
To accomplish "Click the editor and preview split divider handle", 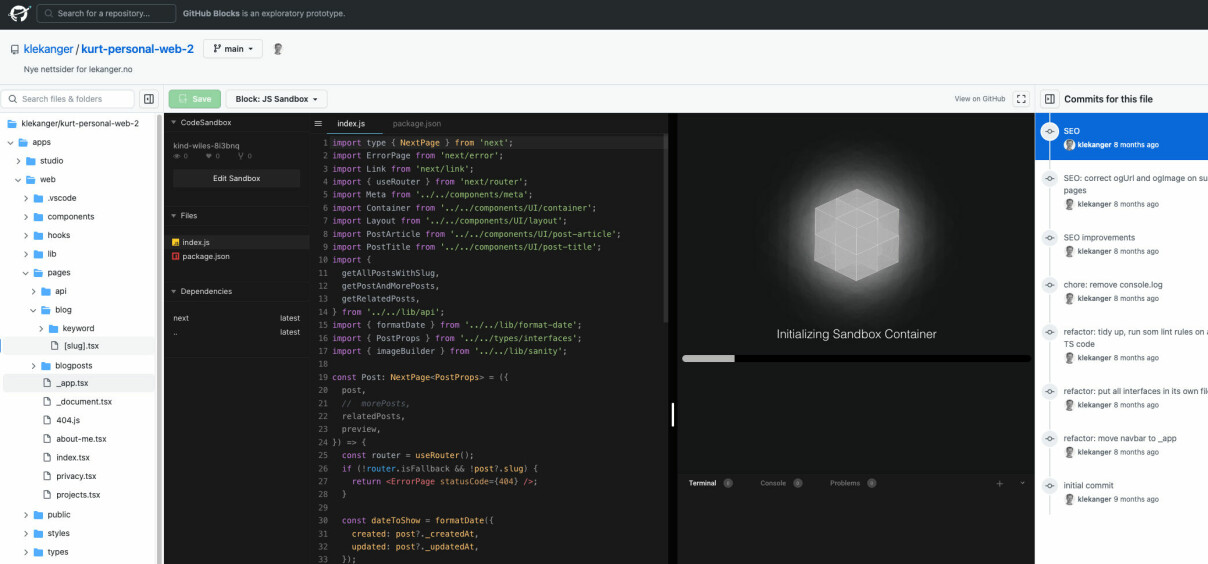I will (673, 414).
